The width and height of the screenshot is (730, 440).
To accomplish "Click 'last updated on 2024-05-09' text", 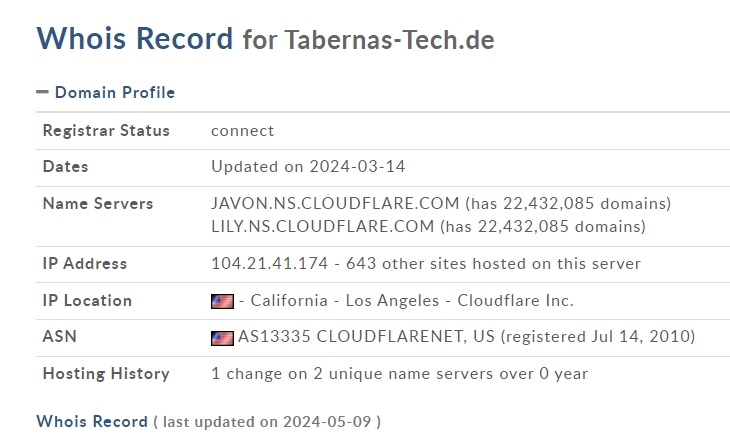I will pos(267,422).
